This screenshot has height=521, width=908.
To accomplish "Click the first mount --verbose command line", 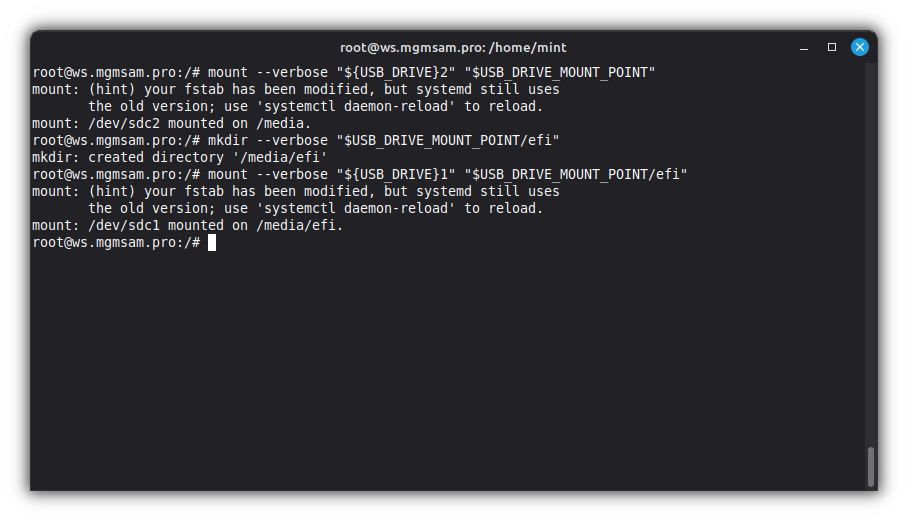I will (x=343, y=73).
